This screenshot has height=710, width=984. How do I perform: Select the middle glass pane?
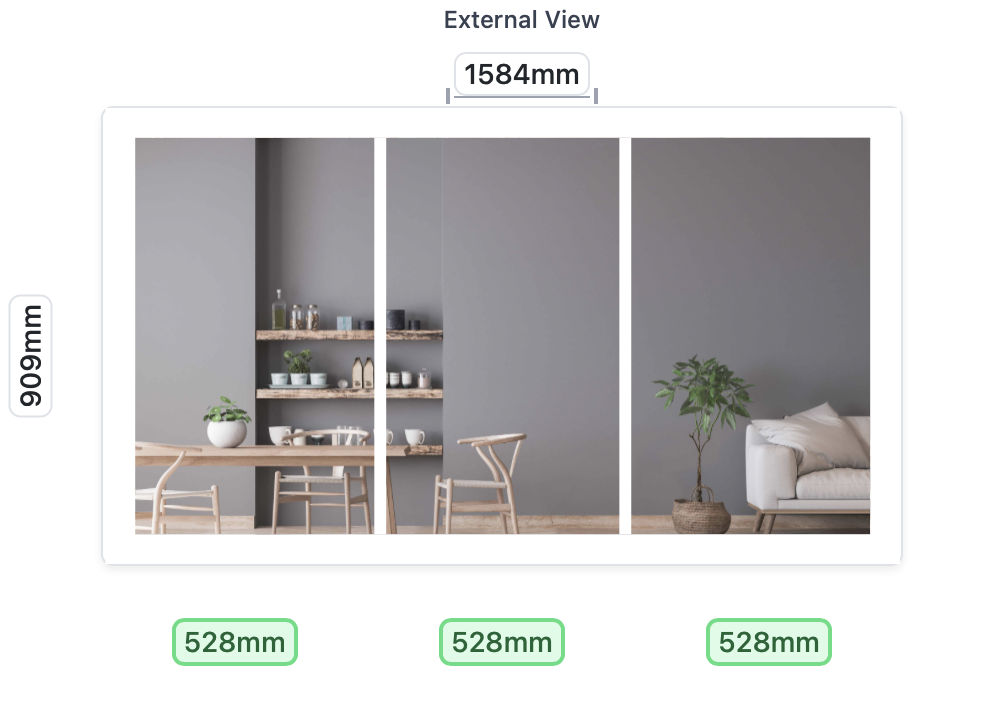(502, 336)
